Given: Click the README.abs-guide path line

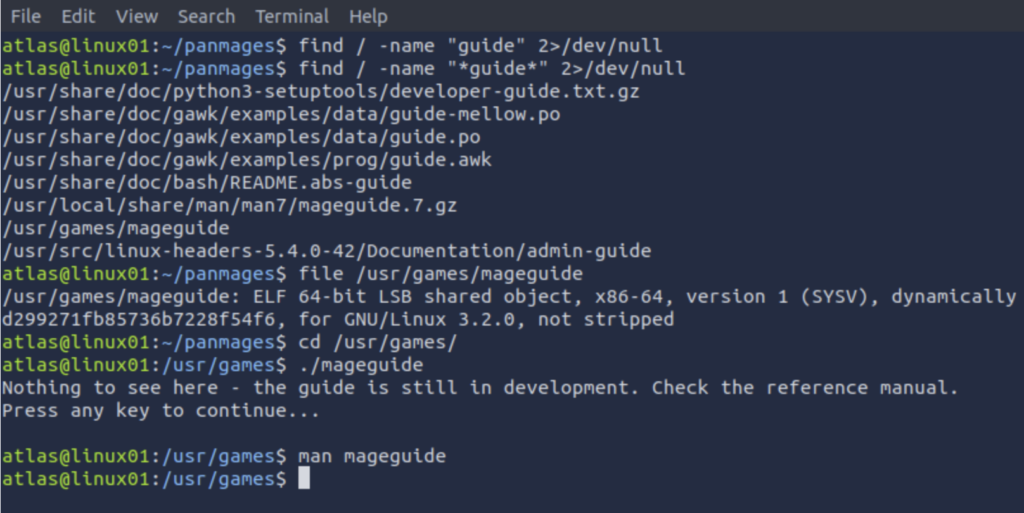Looking at the screenshot, I should coord(207,183).
